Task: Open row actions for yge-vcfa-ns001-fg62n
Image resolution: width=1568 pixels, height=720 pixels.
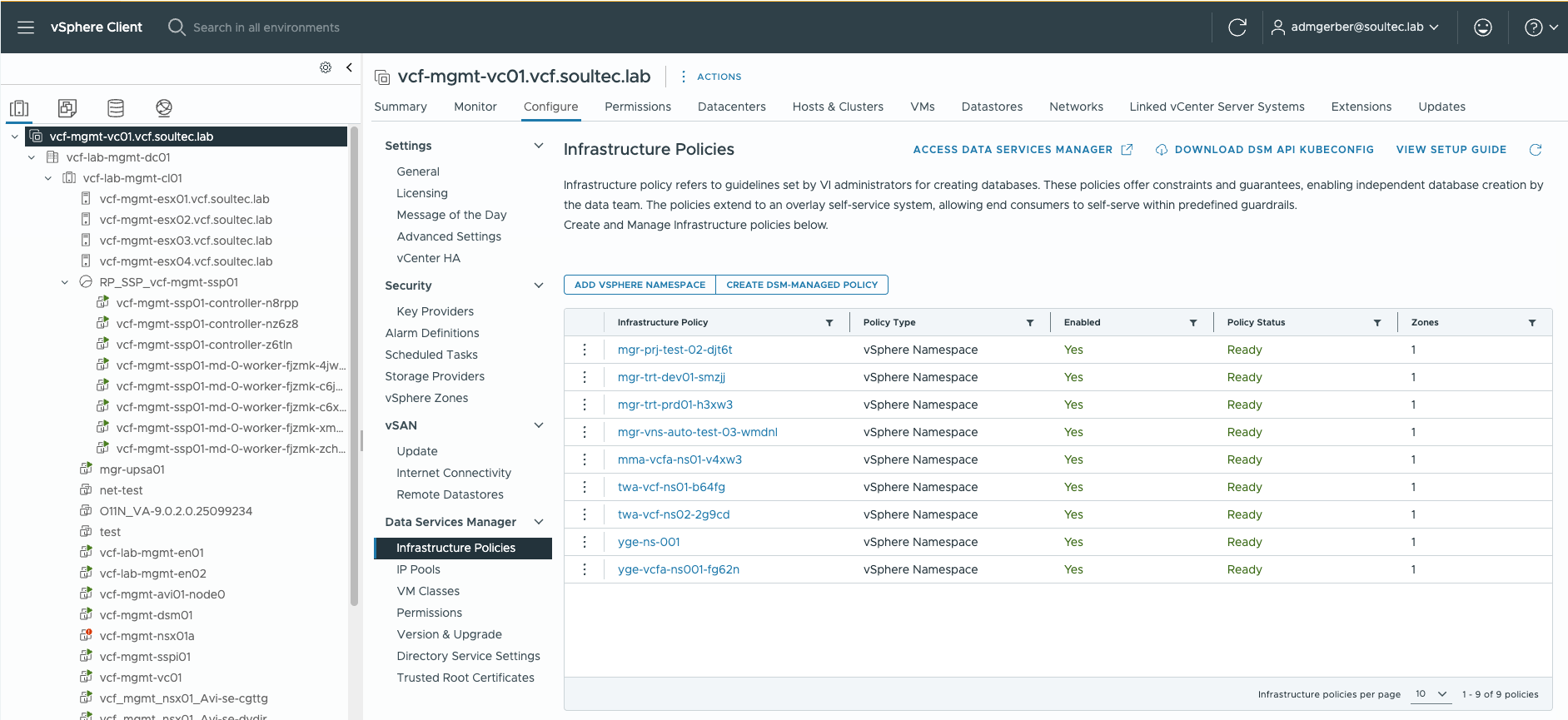Action: pyautogui.click(x=585, y=569)
